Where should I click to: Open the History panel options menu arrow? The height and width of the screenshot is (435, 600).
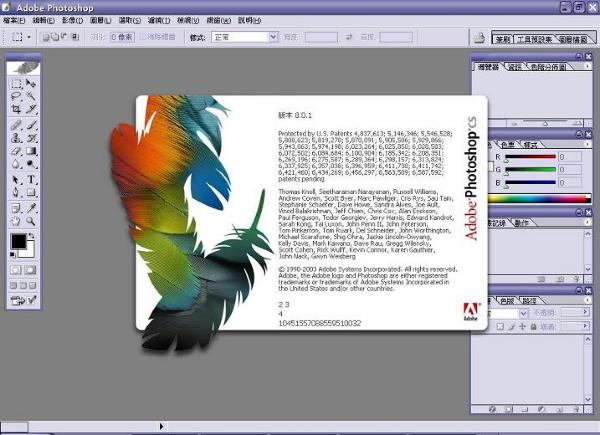587,222
